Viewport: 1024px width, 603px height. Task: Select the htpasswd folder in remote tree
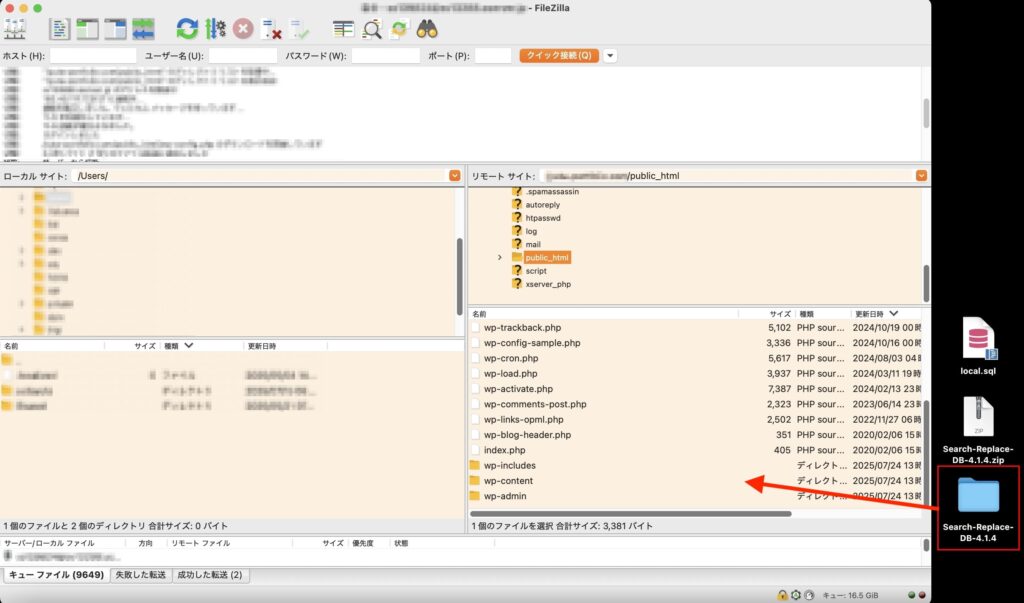pos(543,218)
